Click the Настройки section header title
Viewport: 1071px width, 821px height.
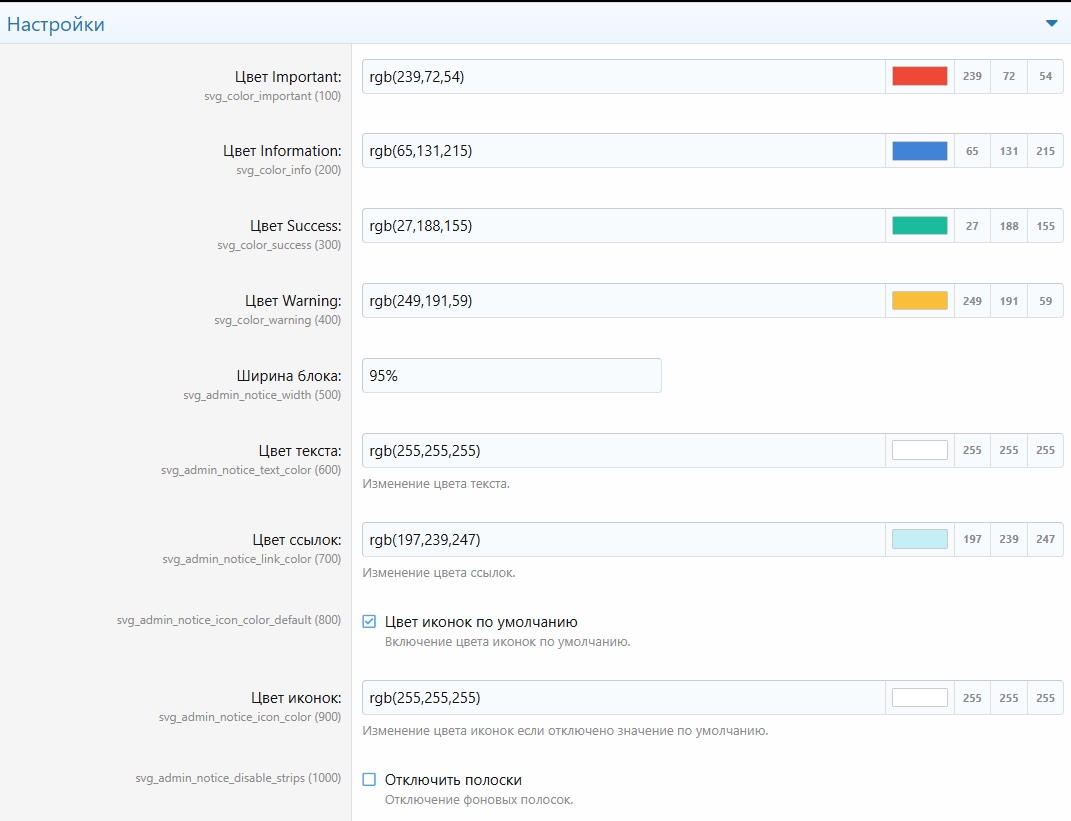pos(56,24)
